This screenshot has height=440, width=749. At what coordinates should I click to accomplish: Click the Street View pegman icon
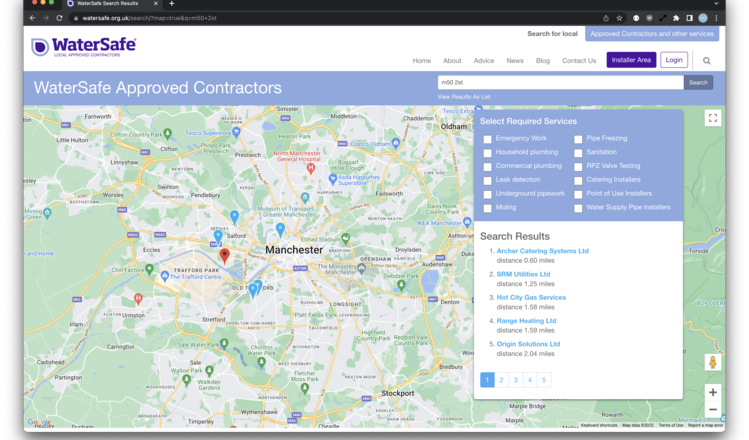[x=712, y=362]
